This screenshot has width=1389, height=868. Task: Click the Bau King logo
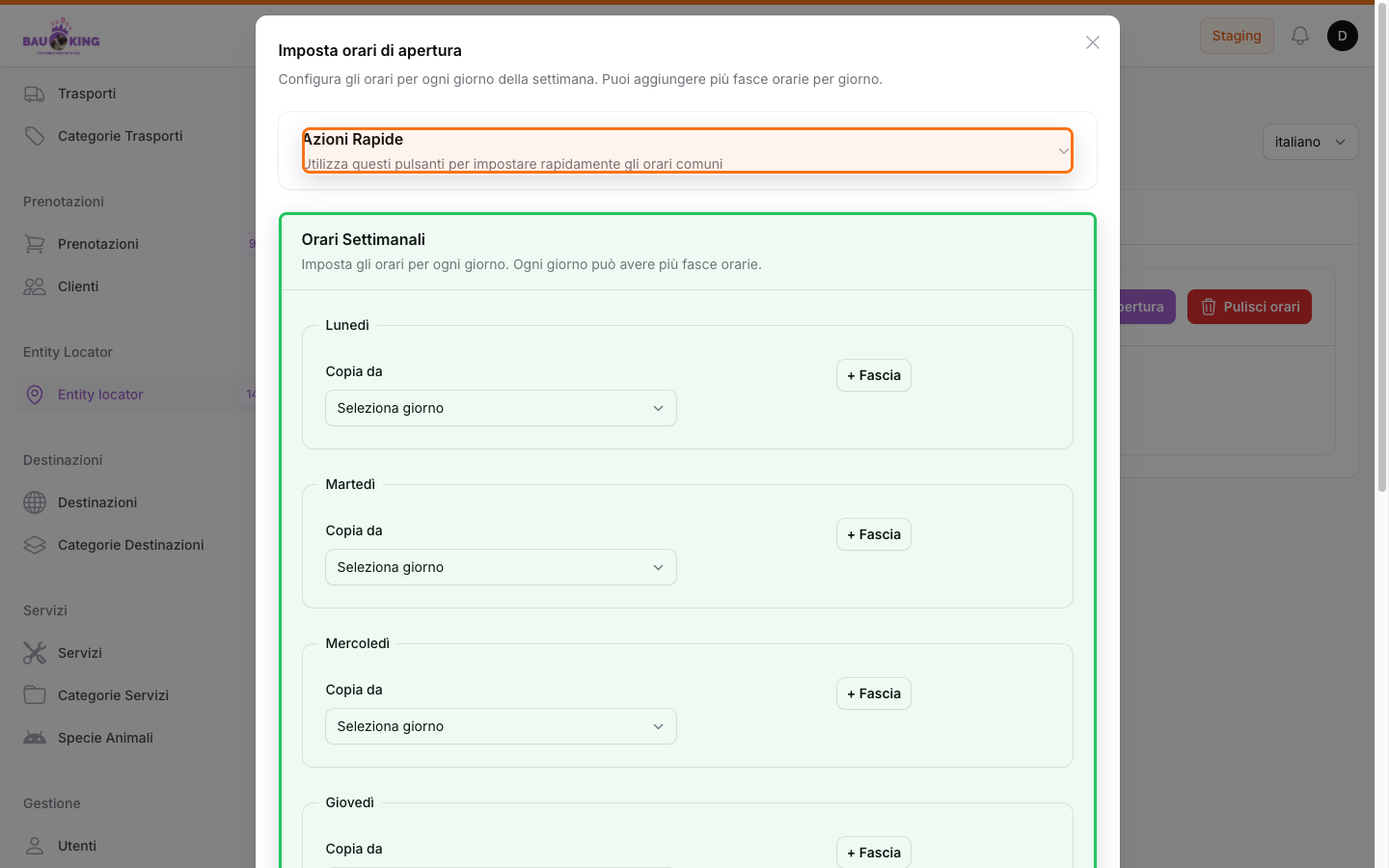click(x=62, y=36)
